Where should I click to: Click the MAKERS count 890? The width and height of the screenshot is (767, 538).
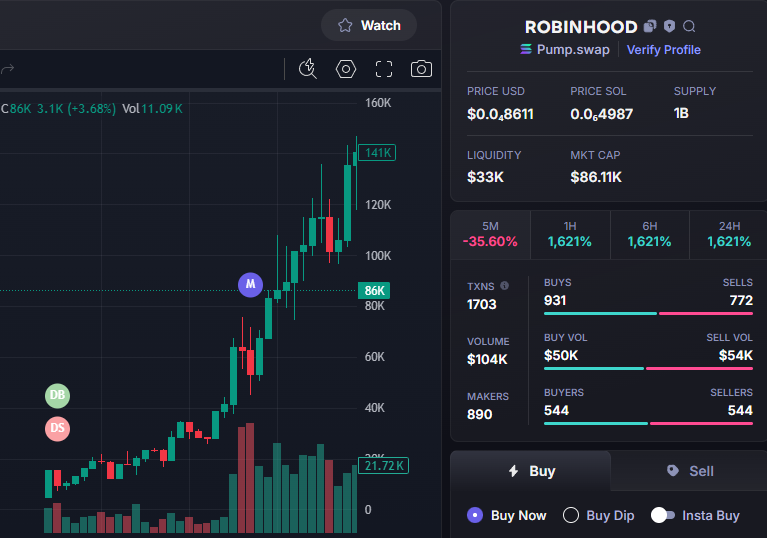tap(479, 414)
